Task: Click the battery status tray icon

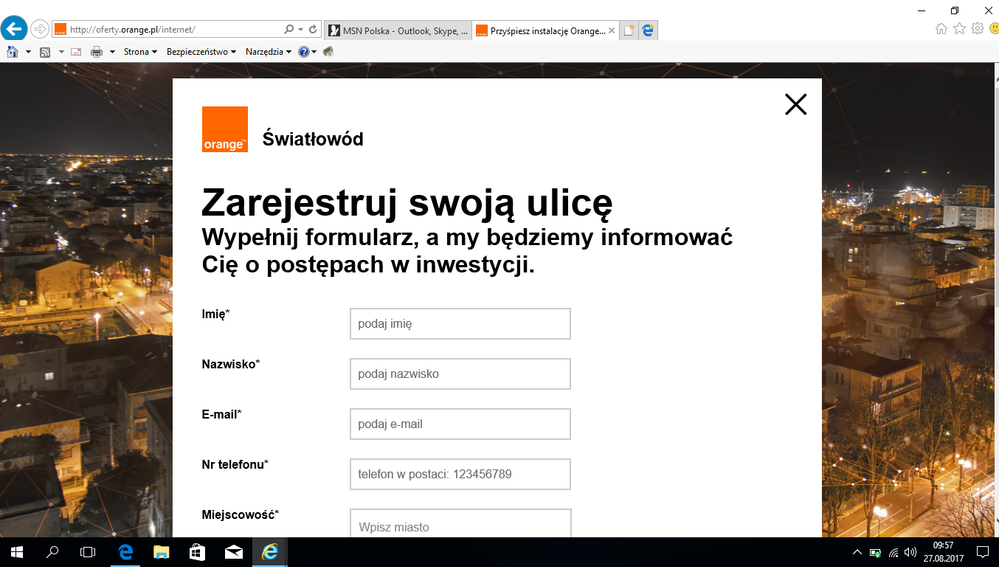Action: click(875, 552)
